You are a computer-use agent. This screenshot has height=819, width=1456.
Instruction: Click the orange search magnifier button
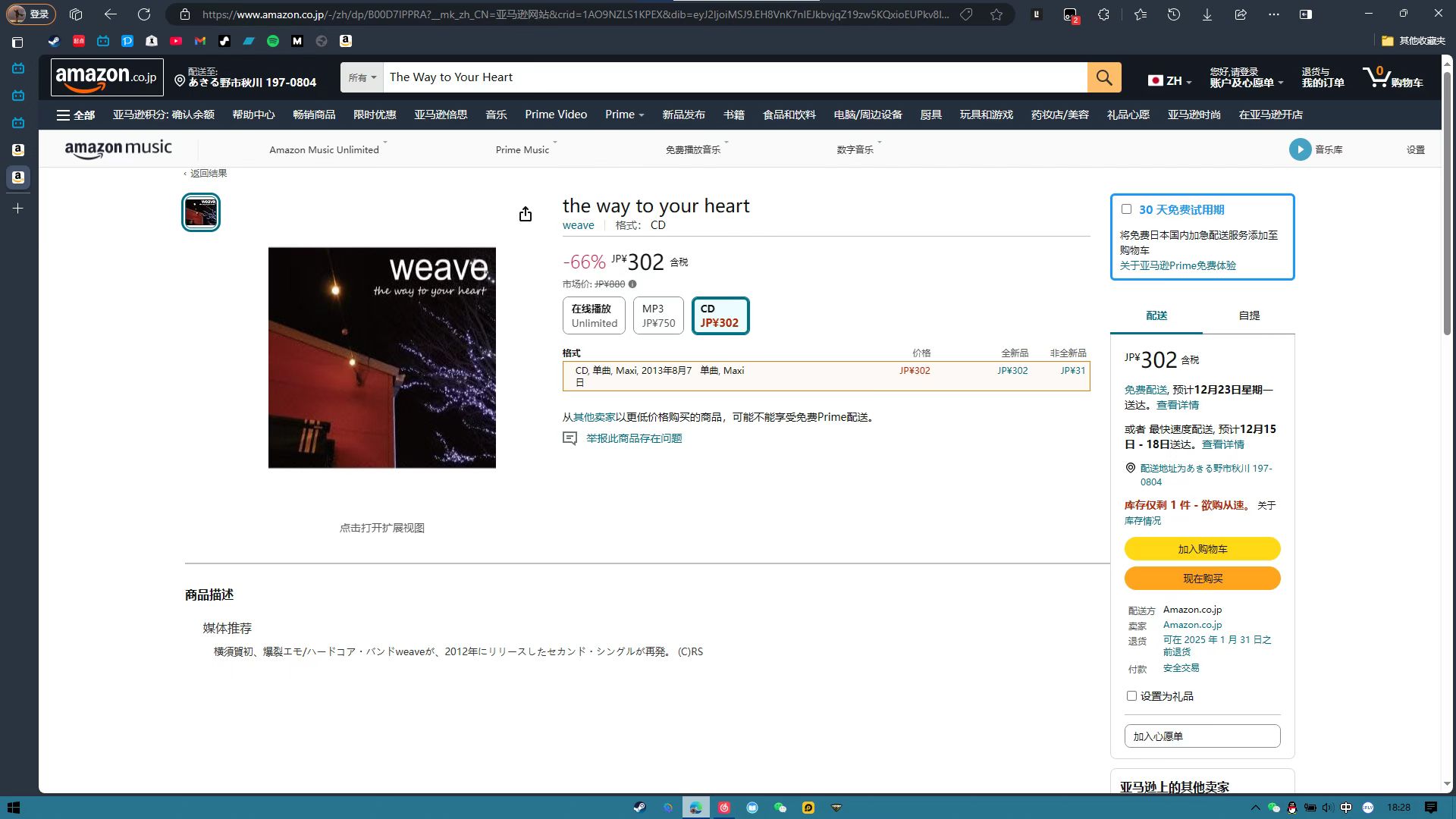pos(1103,77)
